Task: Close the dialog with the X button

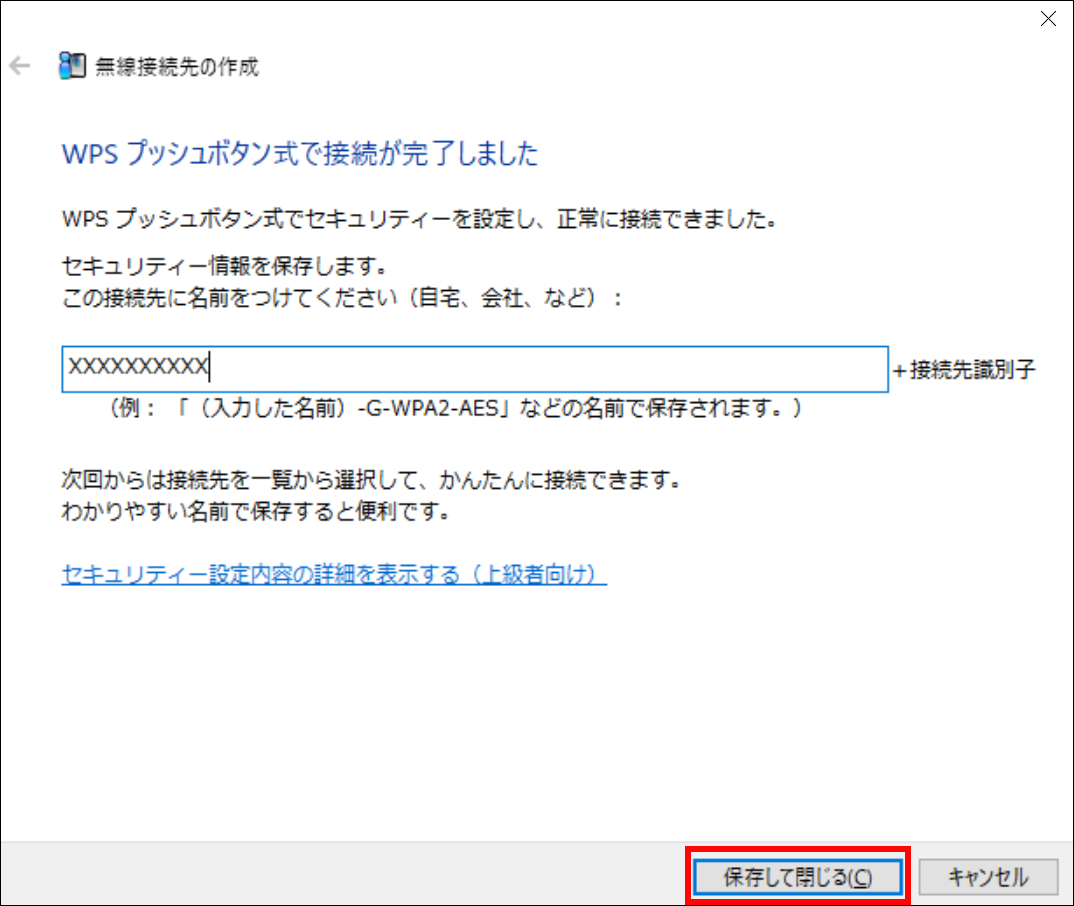Action: 1048,19
